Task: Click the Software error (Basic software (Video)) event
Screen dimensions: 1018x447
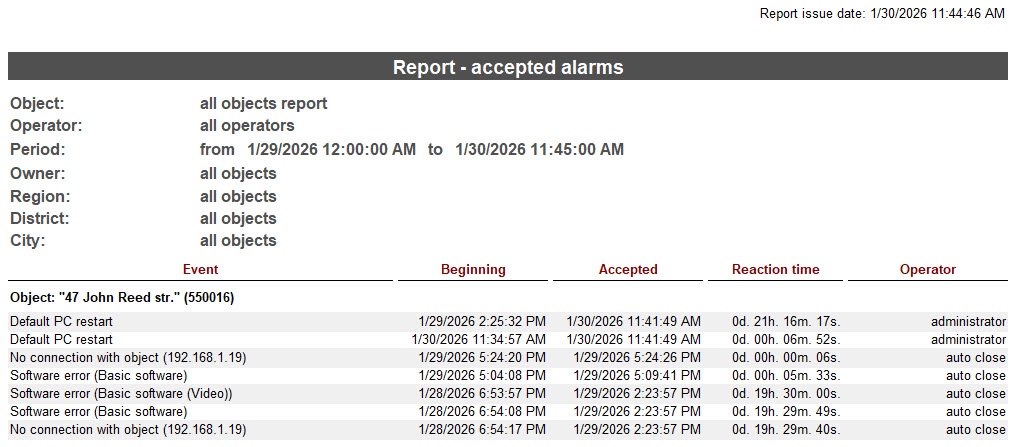Action: pyautogui.click(x=121, y=394)
